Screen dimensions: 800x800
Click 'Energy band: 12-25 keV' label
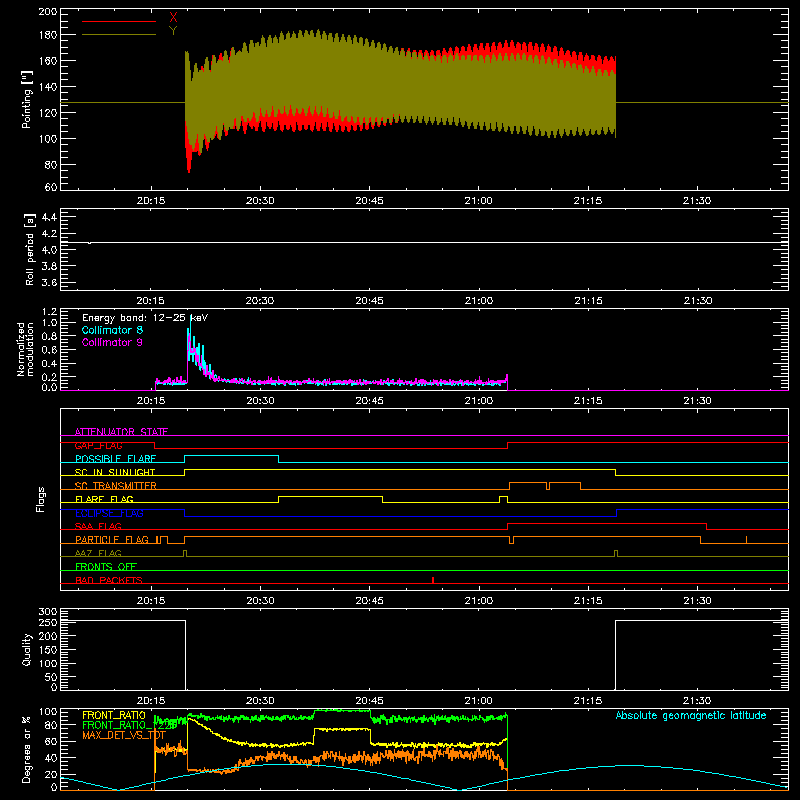pos(145,318)
